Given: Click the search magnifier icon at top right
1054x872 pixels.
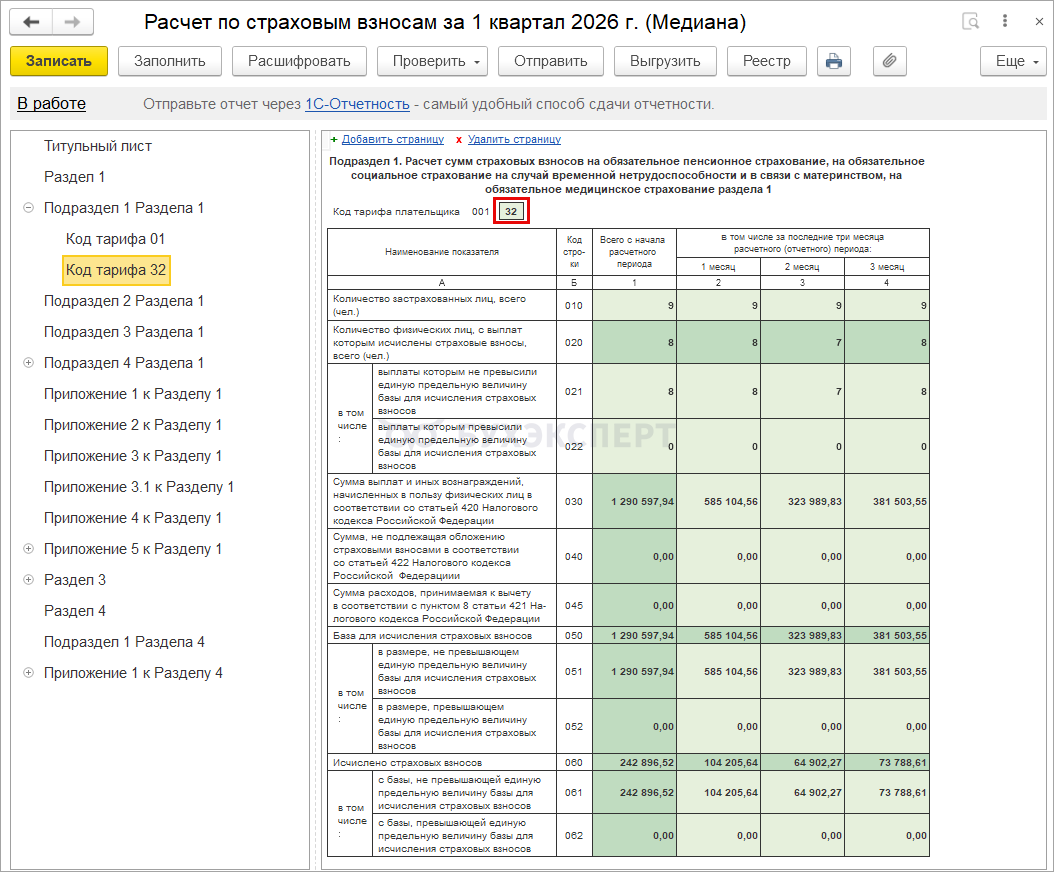Looking at the screenshot, I should 970,22.
